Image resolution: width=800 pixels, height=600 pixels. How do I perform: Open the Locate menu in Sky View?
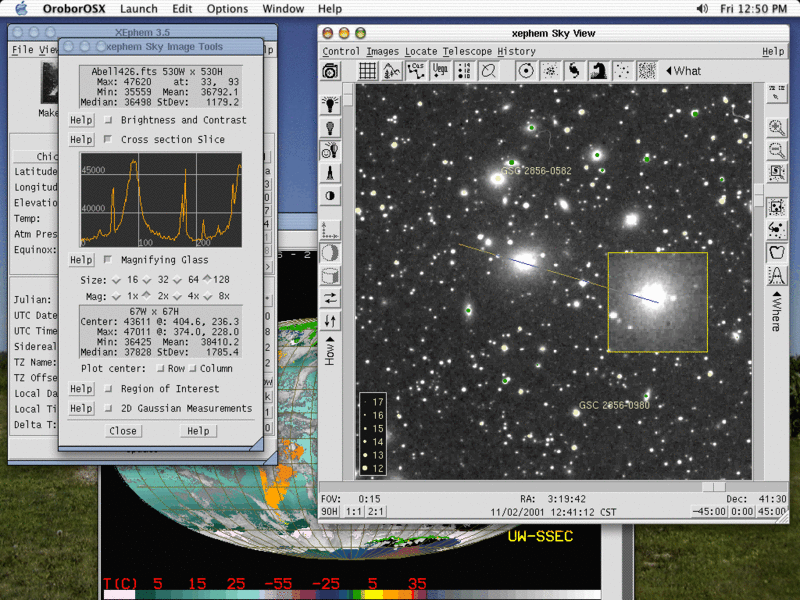coord(421,52)
